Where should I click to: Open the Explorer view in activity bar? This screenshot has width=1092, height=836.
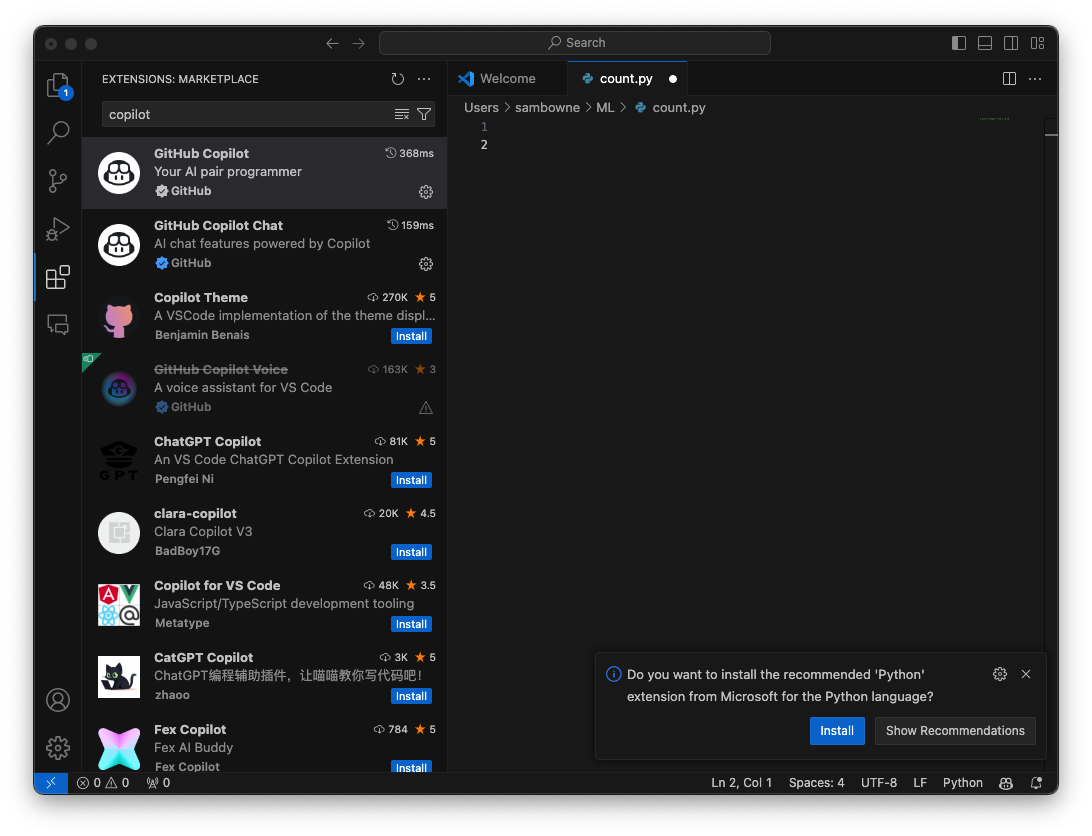(x=58, y=86)
